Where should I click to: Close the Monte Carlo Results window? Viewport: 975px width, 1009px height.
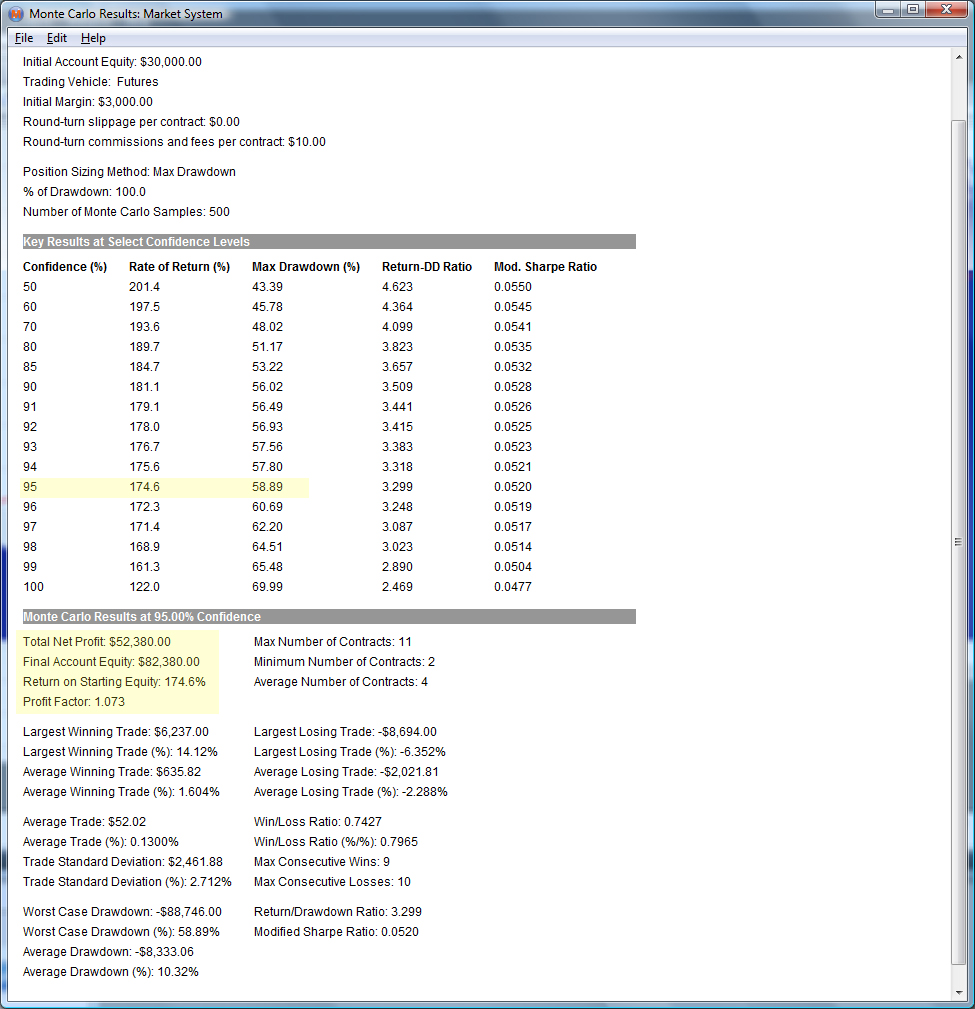[x=947, y=10]
